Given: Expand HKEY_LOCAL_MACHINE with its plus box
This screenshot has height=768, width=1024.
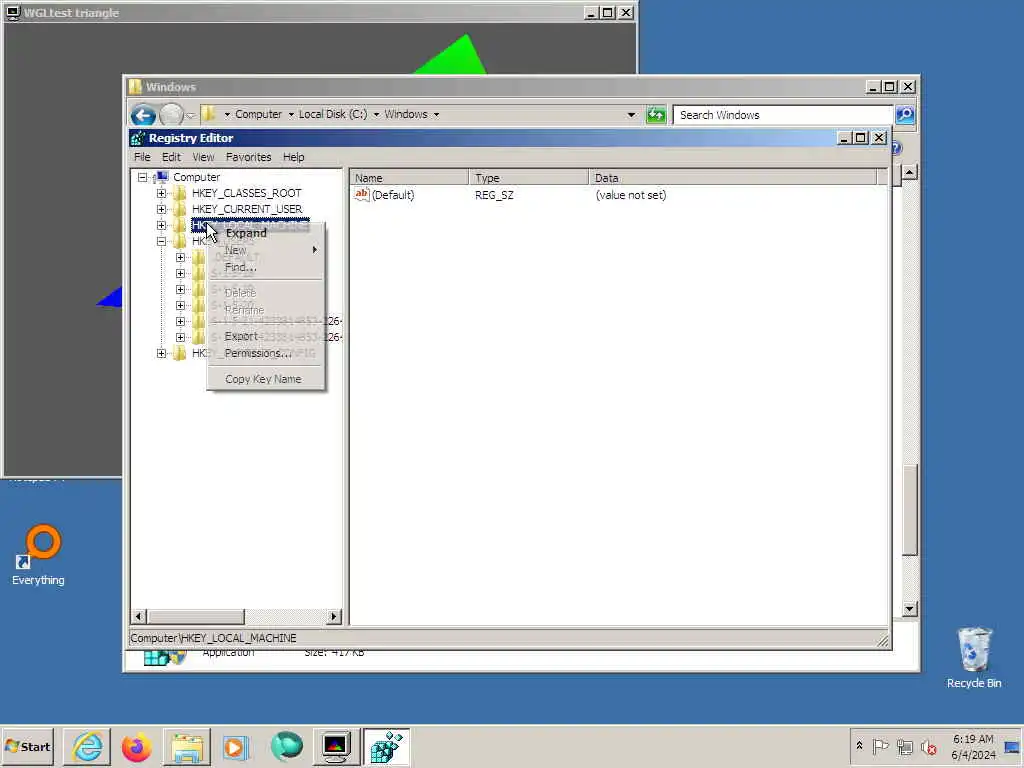Looking at the screenshot, I should (x=161, y=225).
